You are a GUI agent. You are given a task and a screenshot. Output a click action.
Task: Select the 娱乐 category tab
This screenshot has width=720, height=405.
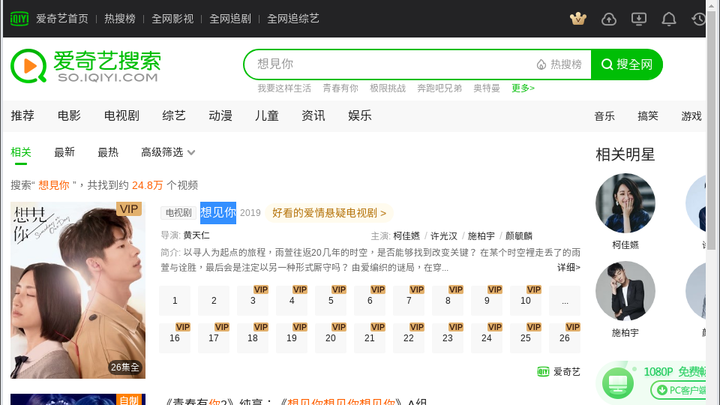tap(360, 116)
